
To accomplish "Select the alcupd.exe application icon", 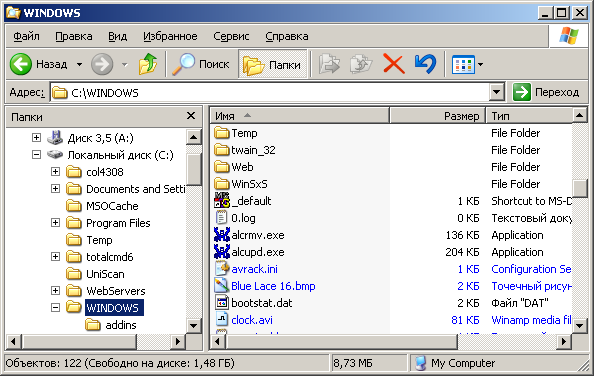I will [222, 252].
